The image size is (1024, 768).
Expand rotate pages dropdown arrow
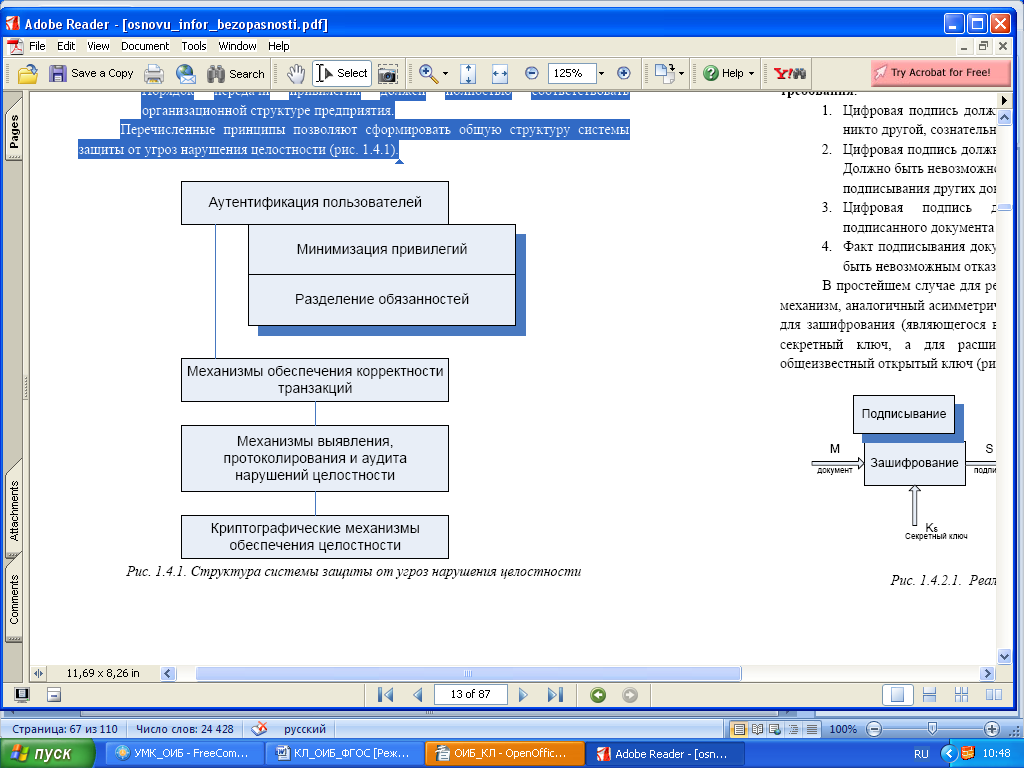point(681,74)
